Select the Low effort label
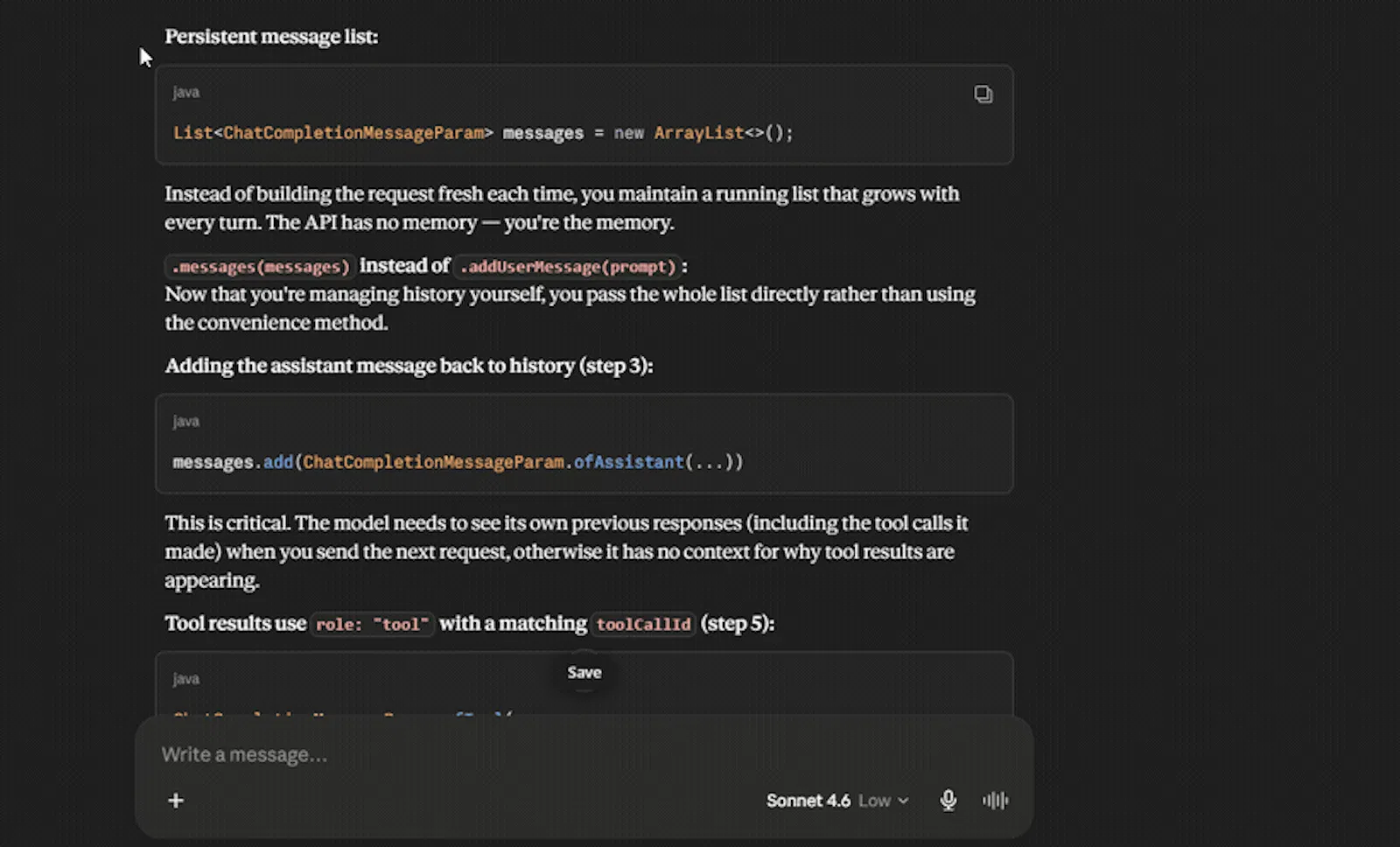Image resolution: width=1400 pixels, height=847 pixels. [874, 801]
